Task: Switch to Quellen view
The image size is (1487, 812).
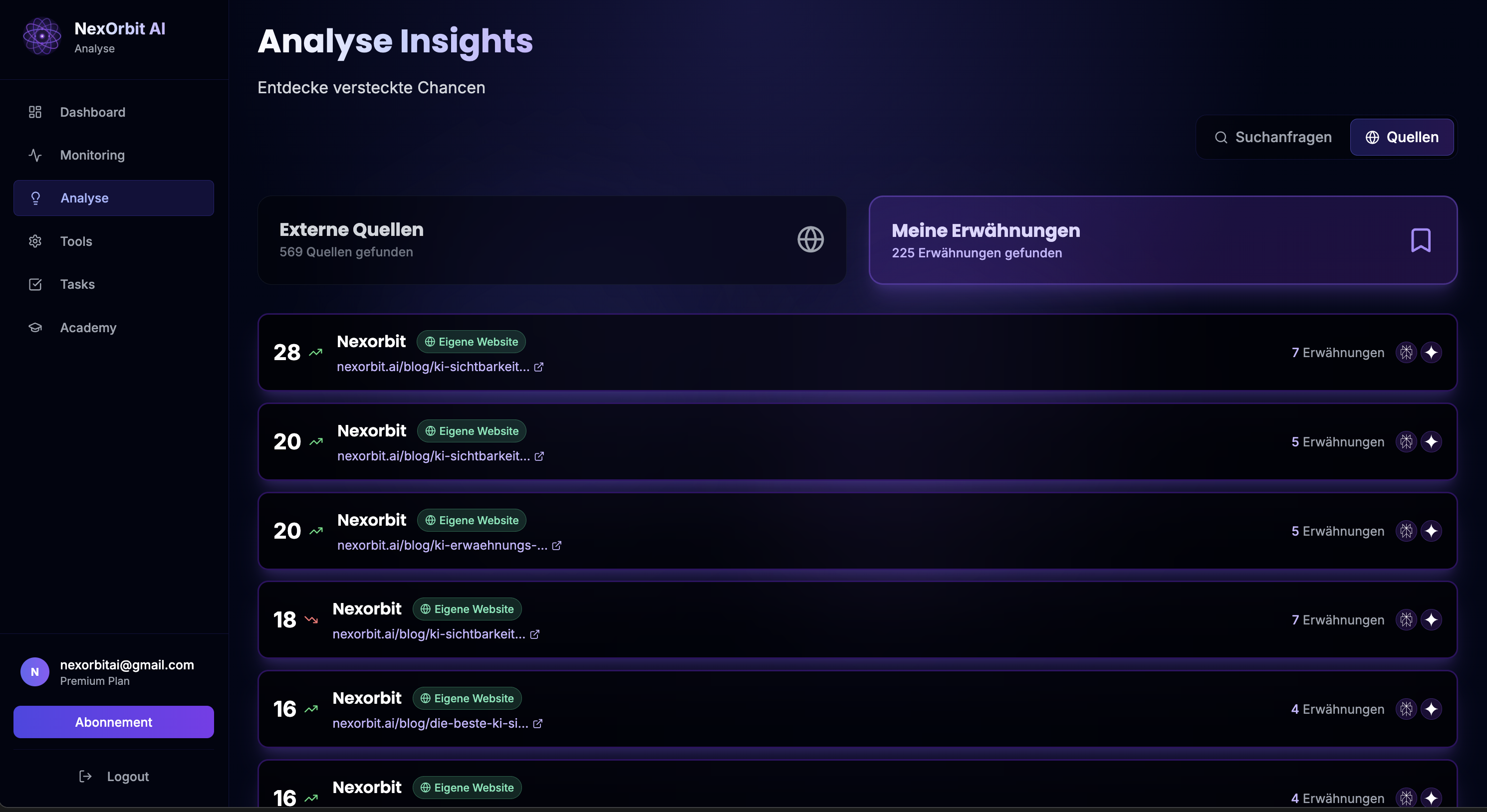Action: tap(1402, 137)
